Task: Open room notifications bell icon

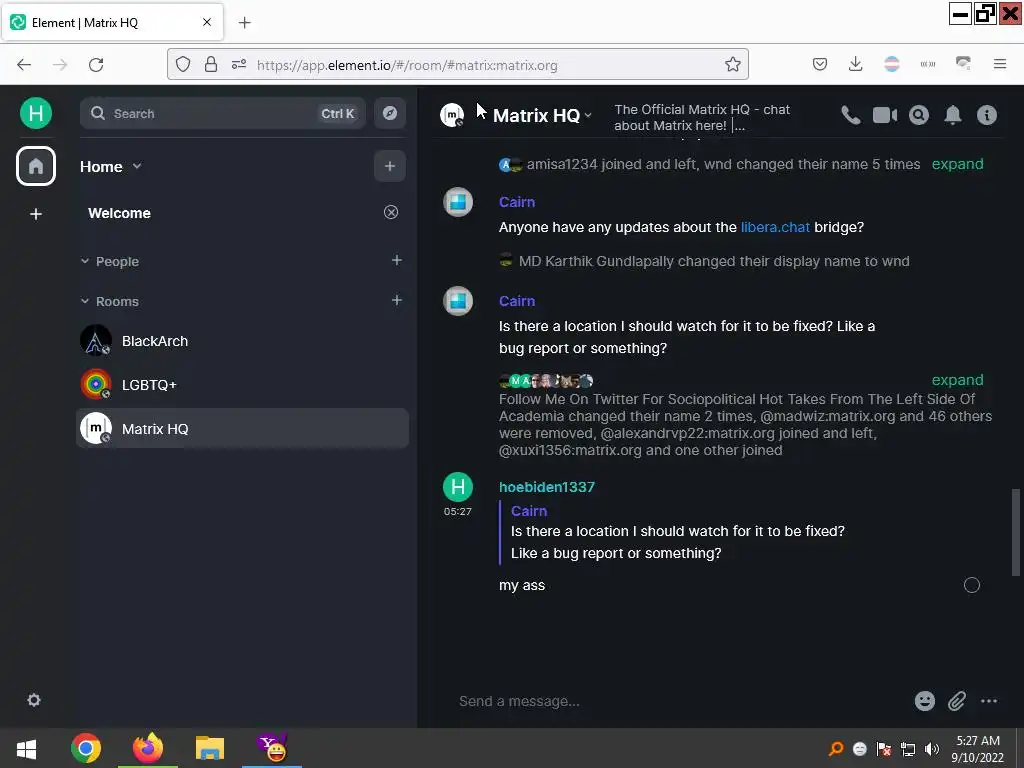Action: tap(953, 115)
